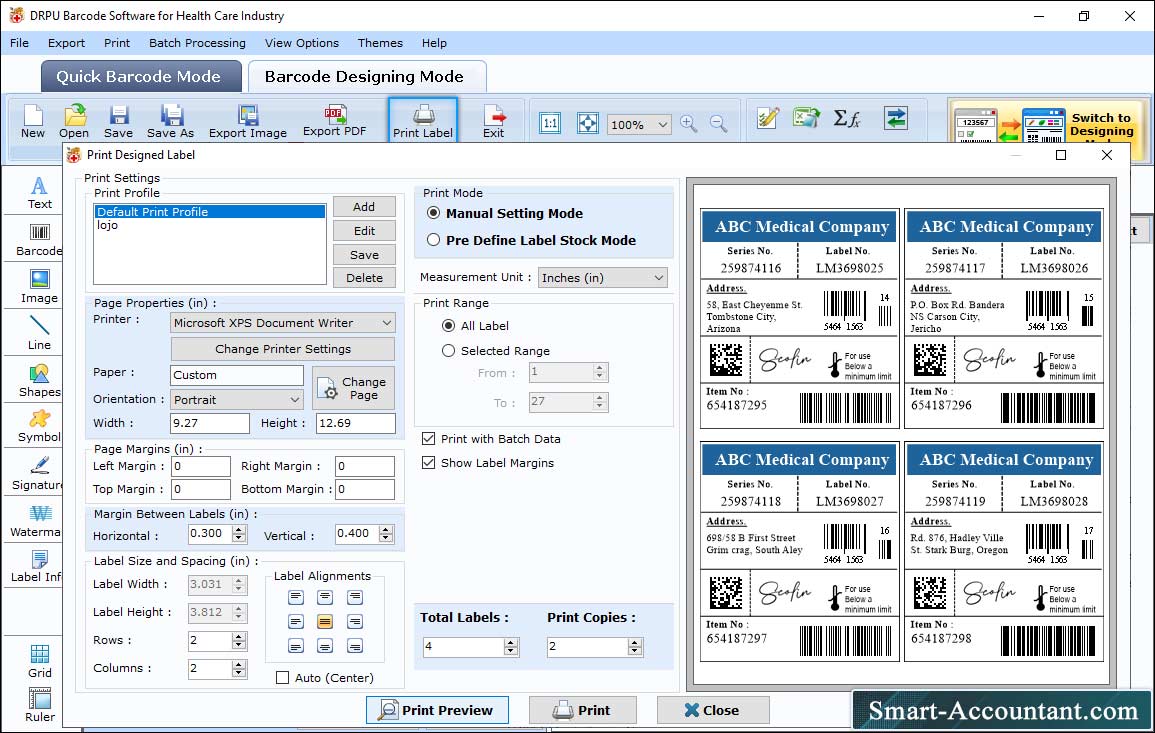Select the Barcode tool in sidebar
1155x733 pixels.
[x=40, y=241]
